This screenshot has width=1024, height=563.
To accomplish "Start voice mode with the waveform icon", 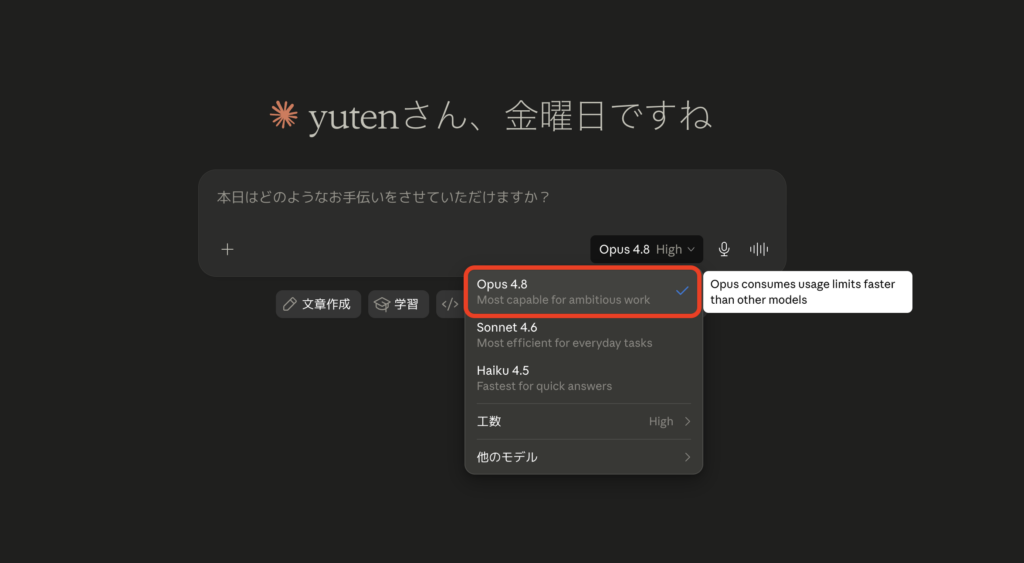I will pyautogui.click(x=759, y=249).
